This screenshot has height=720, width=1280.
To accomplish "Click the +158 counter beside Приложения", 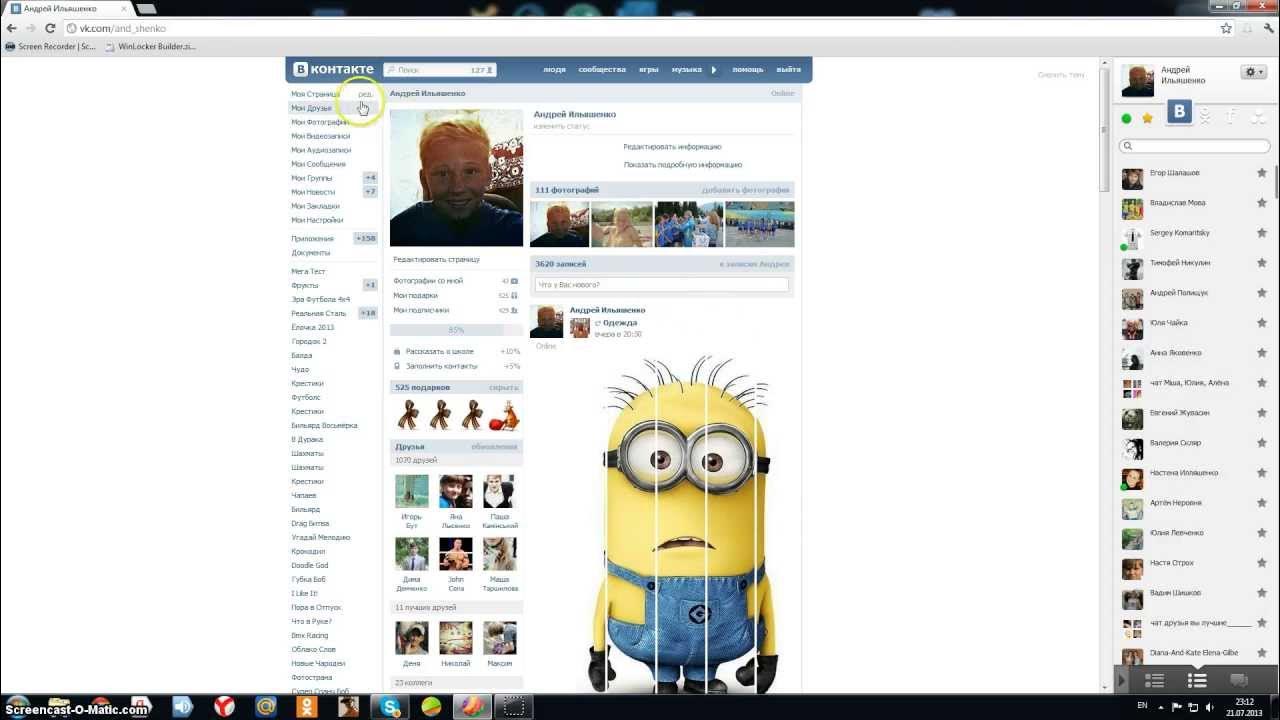I will click(x=366, y=239).
